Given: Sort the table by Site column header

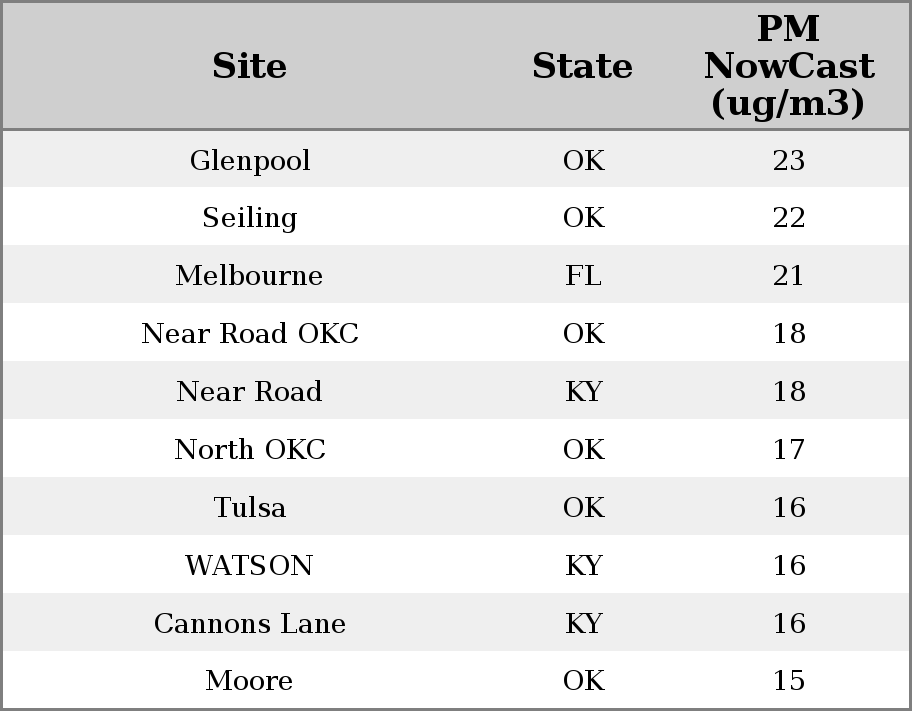Looking at the screenshot, I should (250, 66).
